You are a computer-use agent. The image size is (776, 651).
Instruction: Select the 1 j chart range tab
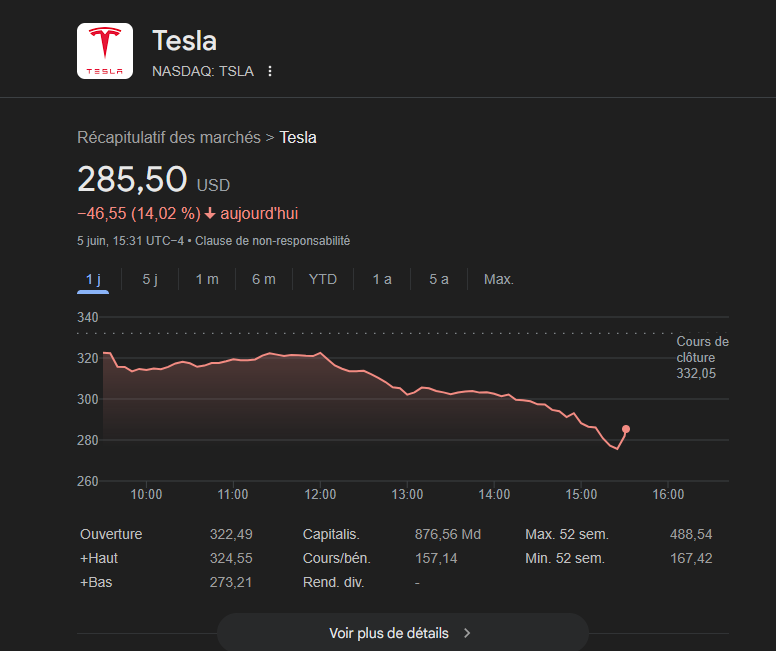[x=93, y=279]
